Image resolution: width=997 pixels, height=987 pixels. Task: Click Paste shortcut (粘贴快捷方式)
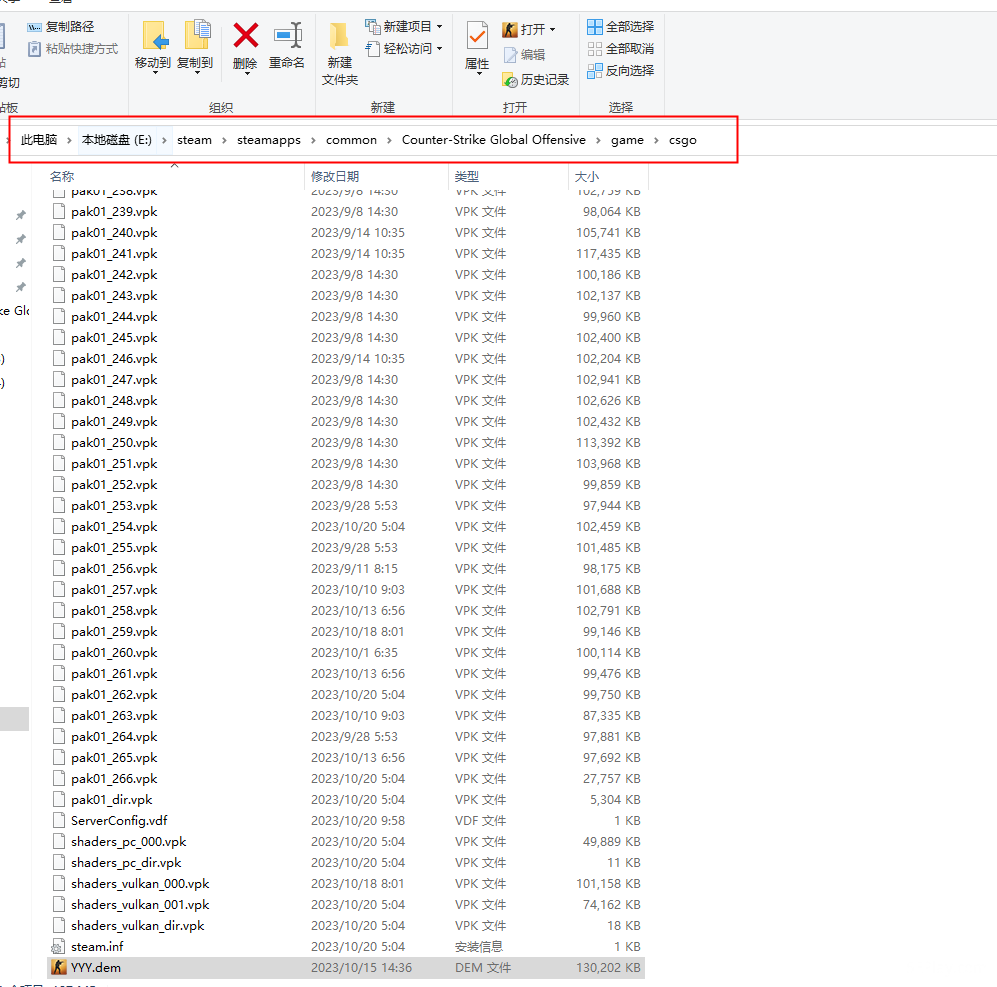coord(72,48)
